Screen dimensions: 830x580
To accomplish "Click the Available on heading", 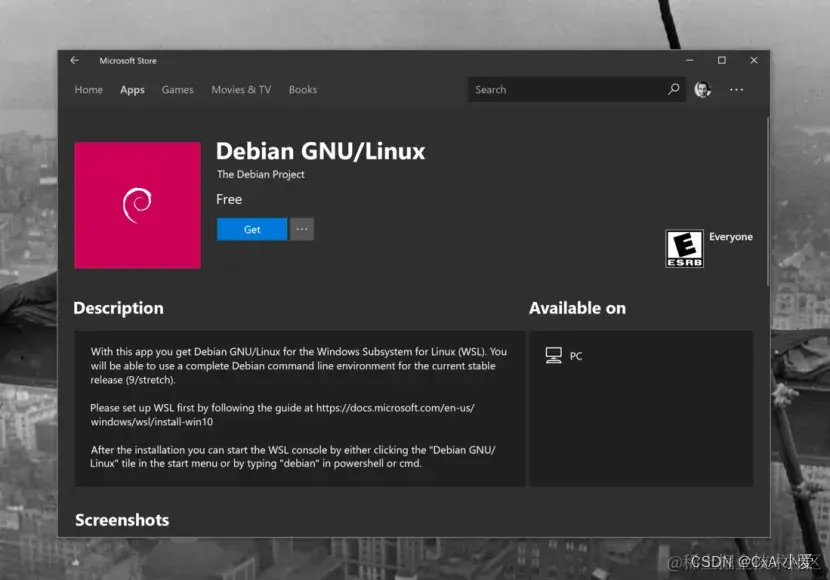I will click(577, 308).
